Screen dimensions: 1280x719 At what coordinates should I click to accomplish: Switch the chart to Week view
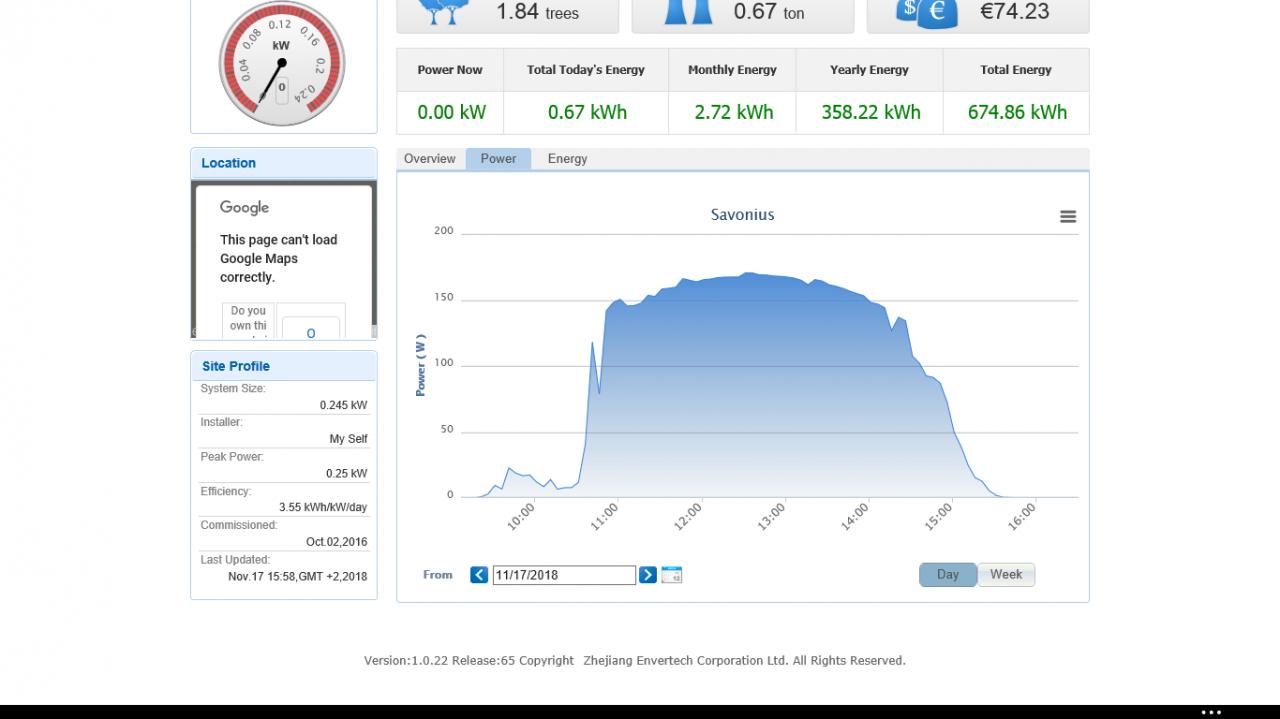1006,575
